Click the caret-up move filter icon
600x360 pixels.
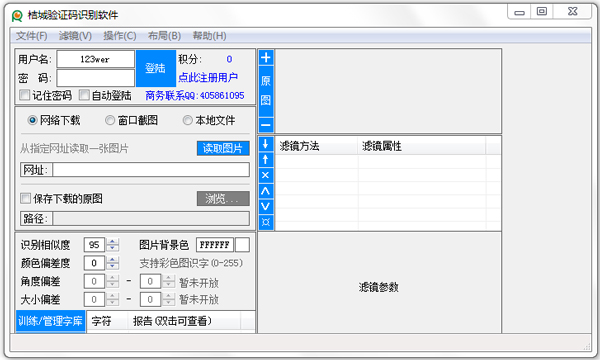tap(266, 191)
